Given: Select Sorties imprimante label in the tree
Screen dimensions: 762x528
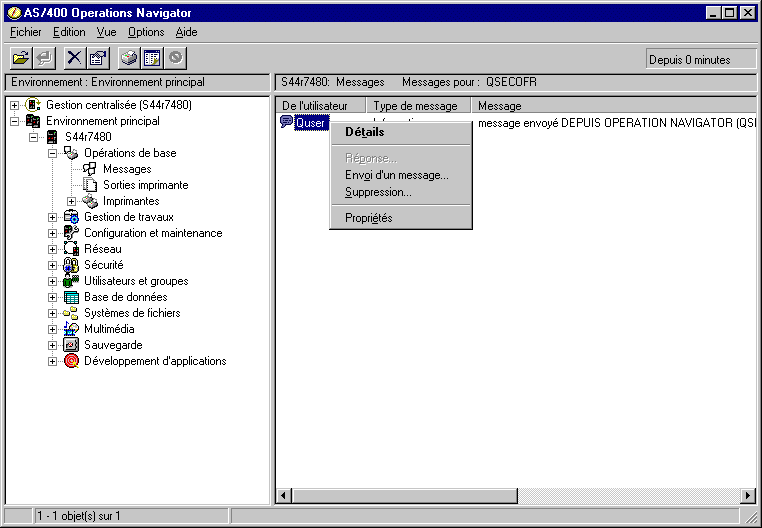Looking at the screenshot, I should point(145,185).
